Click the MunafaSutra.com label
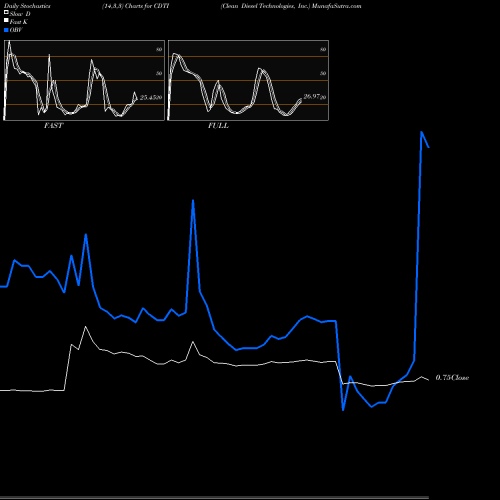 click(x=337, y=6)
